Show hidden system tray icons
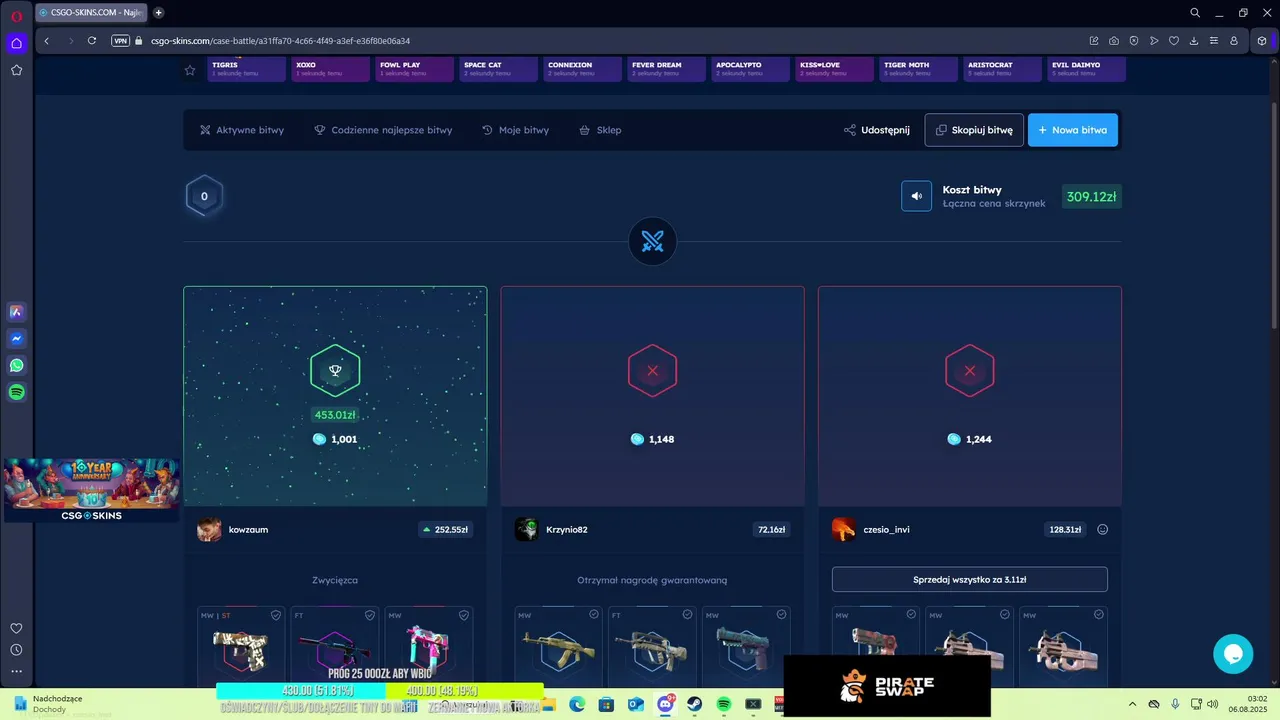Viewport: 1280px width, 720px height. click(x=1132, y=704)
